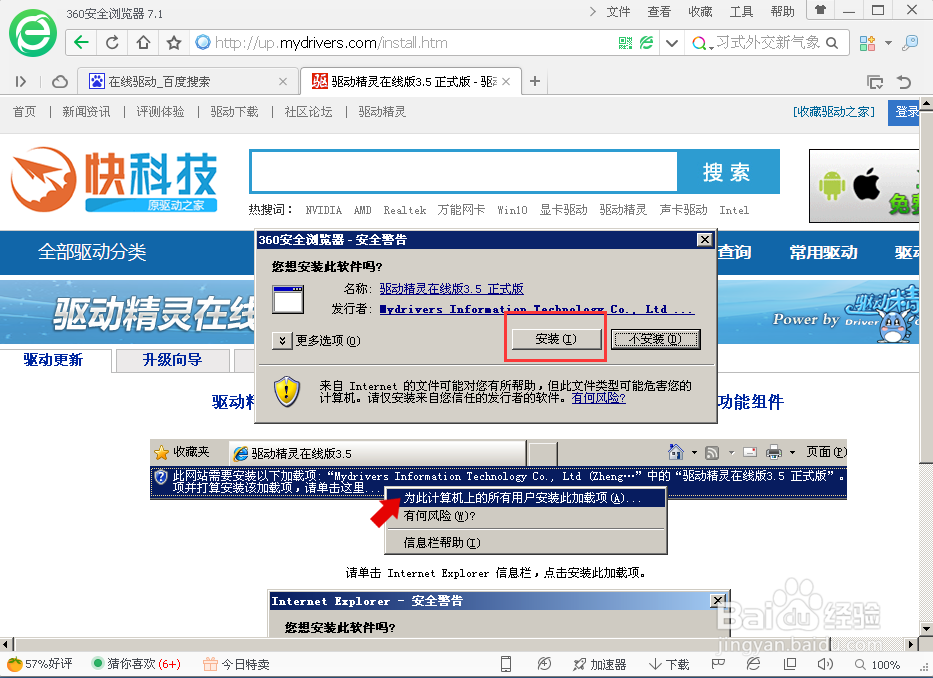Click the browser back arrow button
Image resolution: width=933 pixels, height=678 pixels.
pyautogui.click(x=82, y=43)
